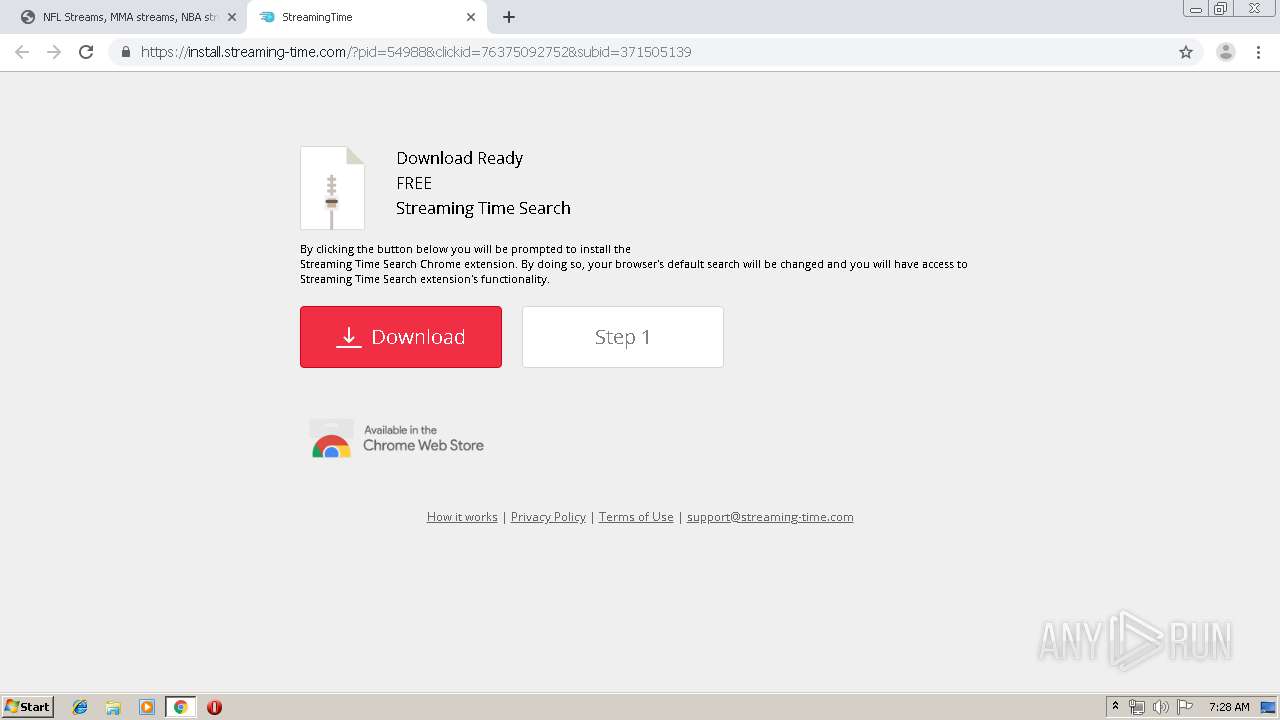Click the support@streaming-time.com email link
This screenshot has height=720, width=1280.
point(770,517)
